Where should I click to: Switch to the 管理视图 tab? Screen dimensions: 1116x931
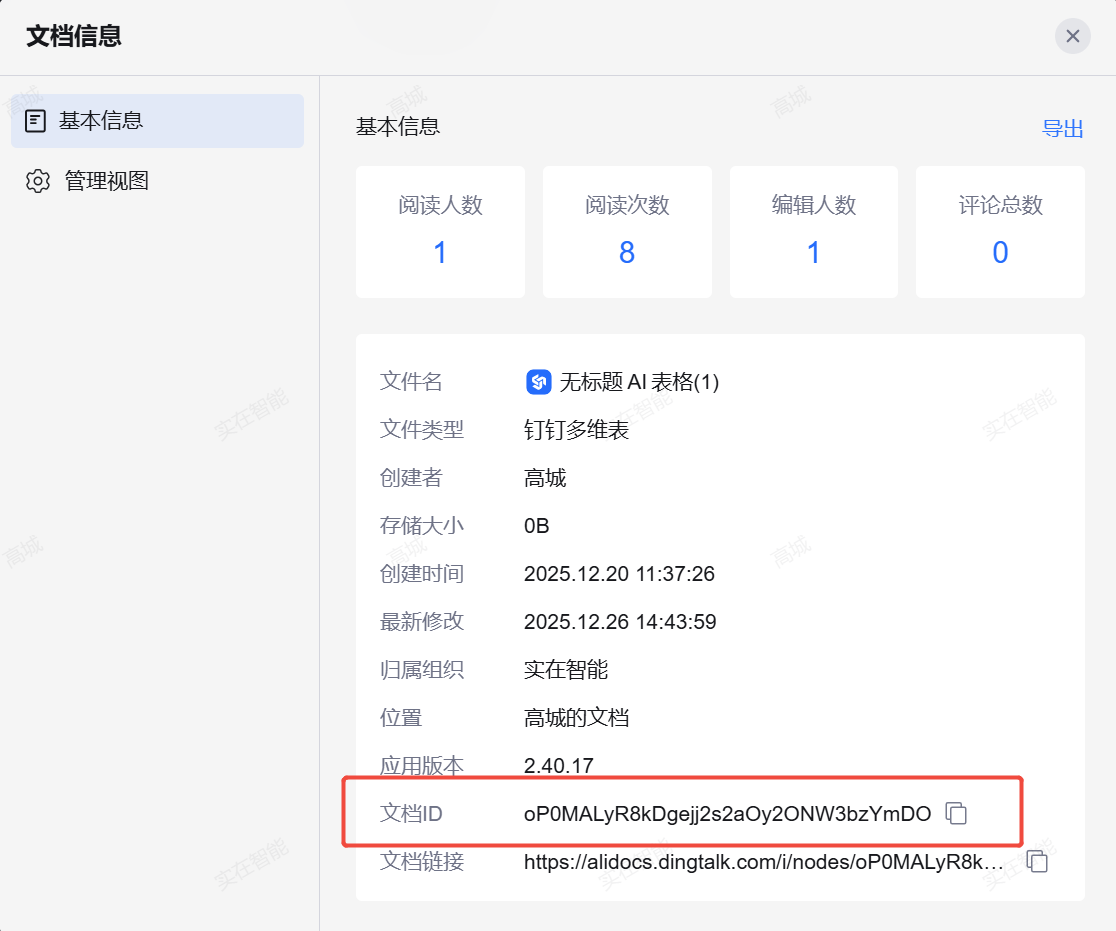point(106,181)
